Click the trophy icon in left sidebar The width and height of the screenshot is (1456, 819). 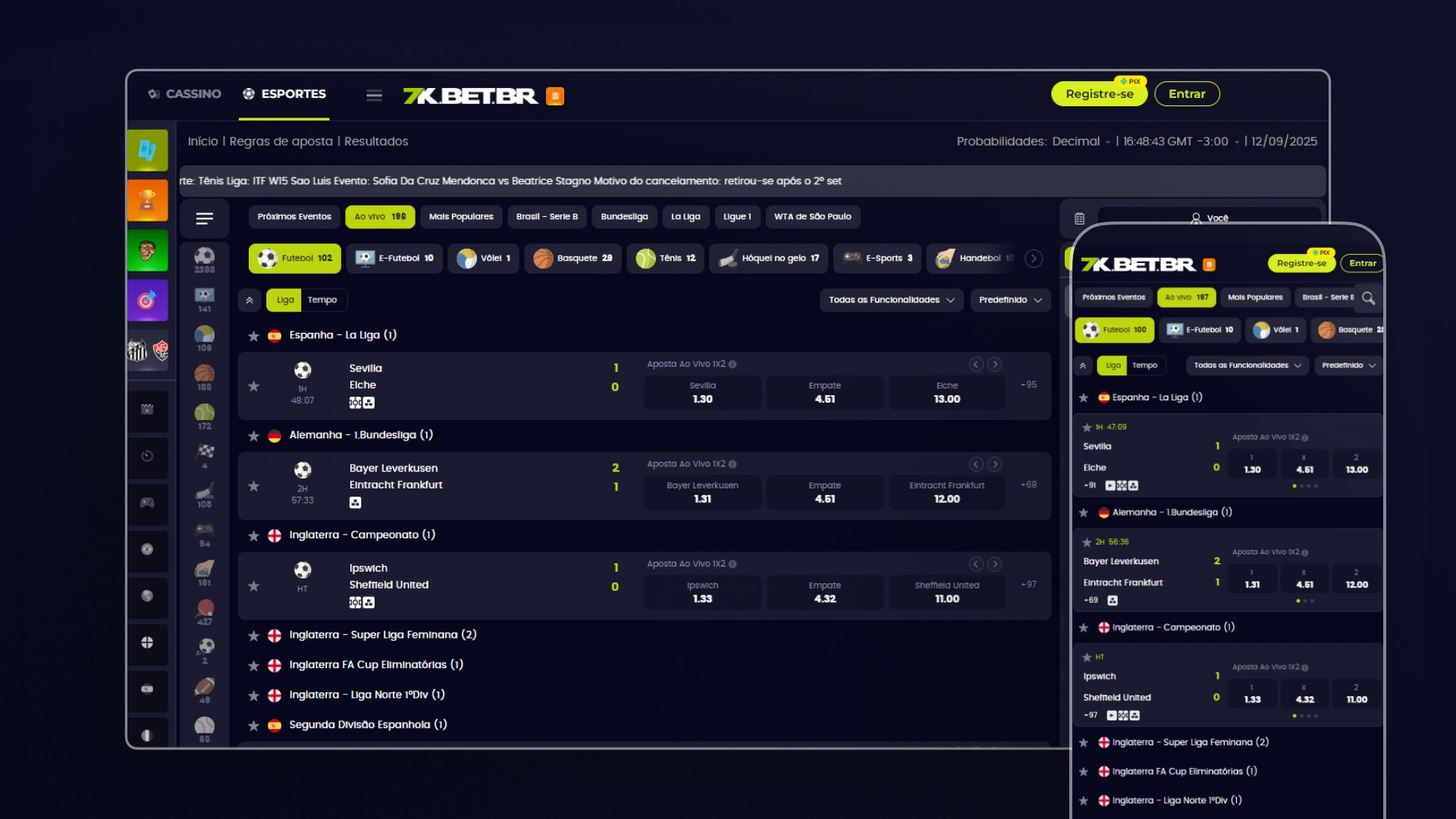pos(147,200)
